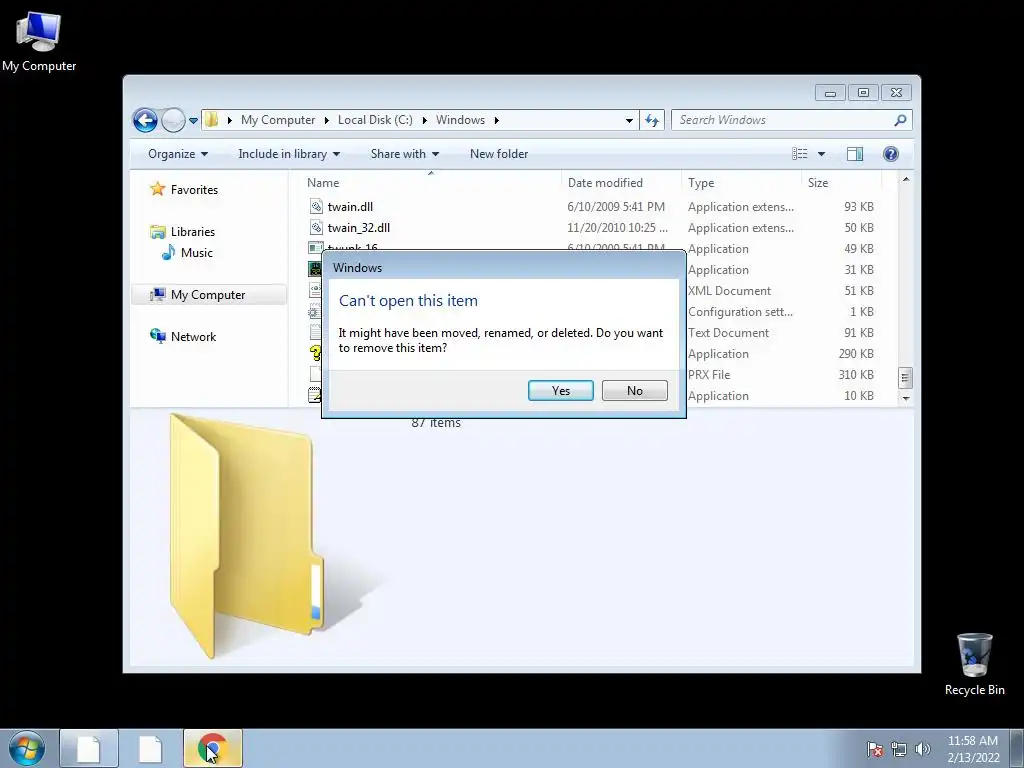Click the network tray icon
The image size is (1024, 768).
pos(899,749)
